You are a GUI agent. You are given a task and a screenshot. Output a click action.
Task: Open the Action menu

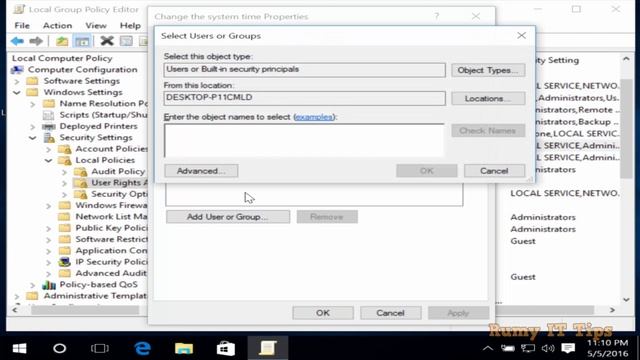point(58,26)
